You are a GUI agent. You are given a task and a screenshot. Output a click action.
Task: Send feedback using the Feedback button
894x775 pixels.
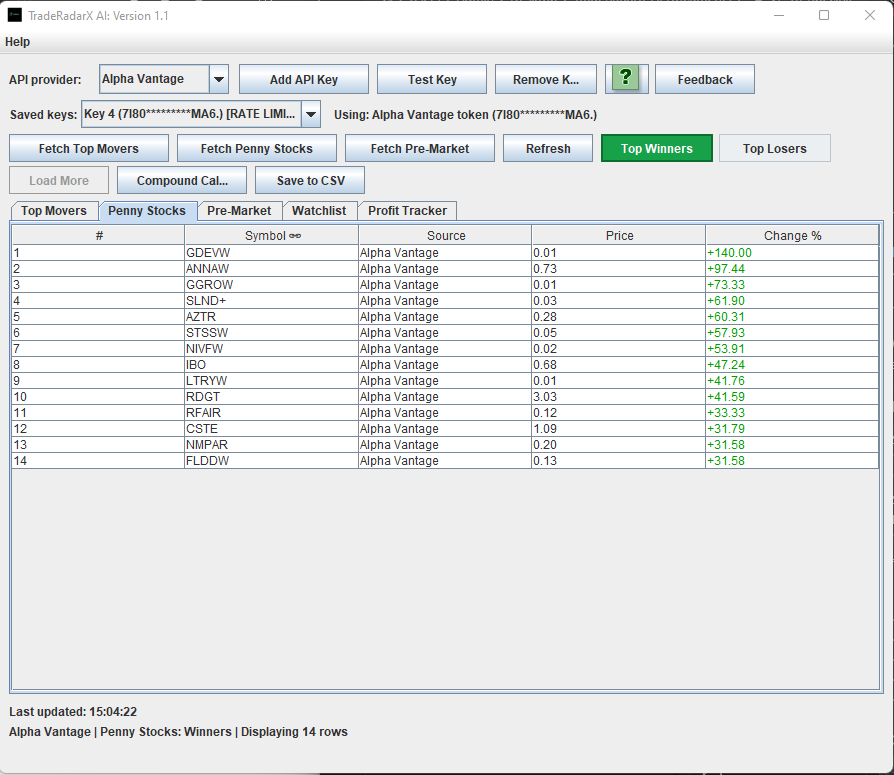point(704,79)
